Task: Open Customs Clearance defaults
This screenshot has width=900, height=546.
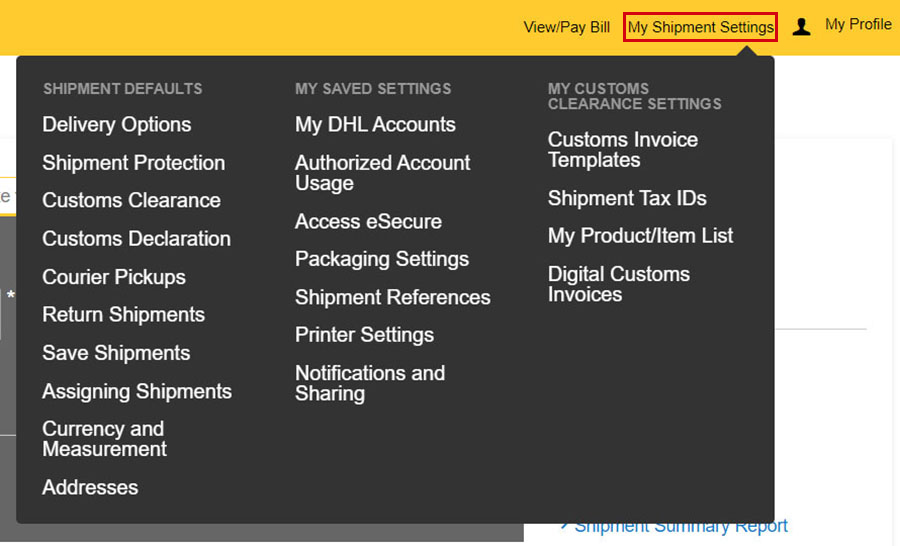Action: tap(131, 200)
